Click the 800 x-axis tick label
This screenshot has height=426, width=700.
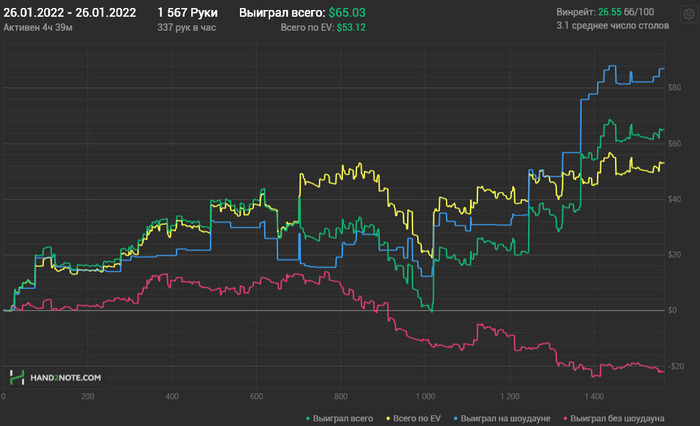click(x=341, y=396)
